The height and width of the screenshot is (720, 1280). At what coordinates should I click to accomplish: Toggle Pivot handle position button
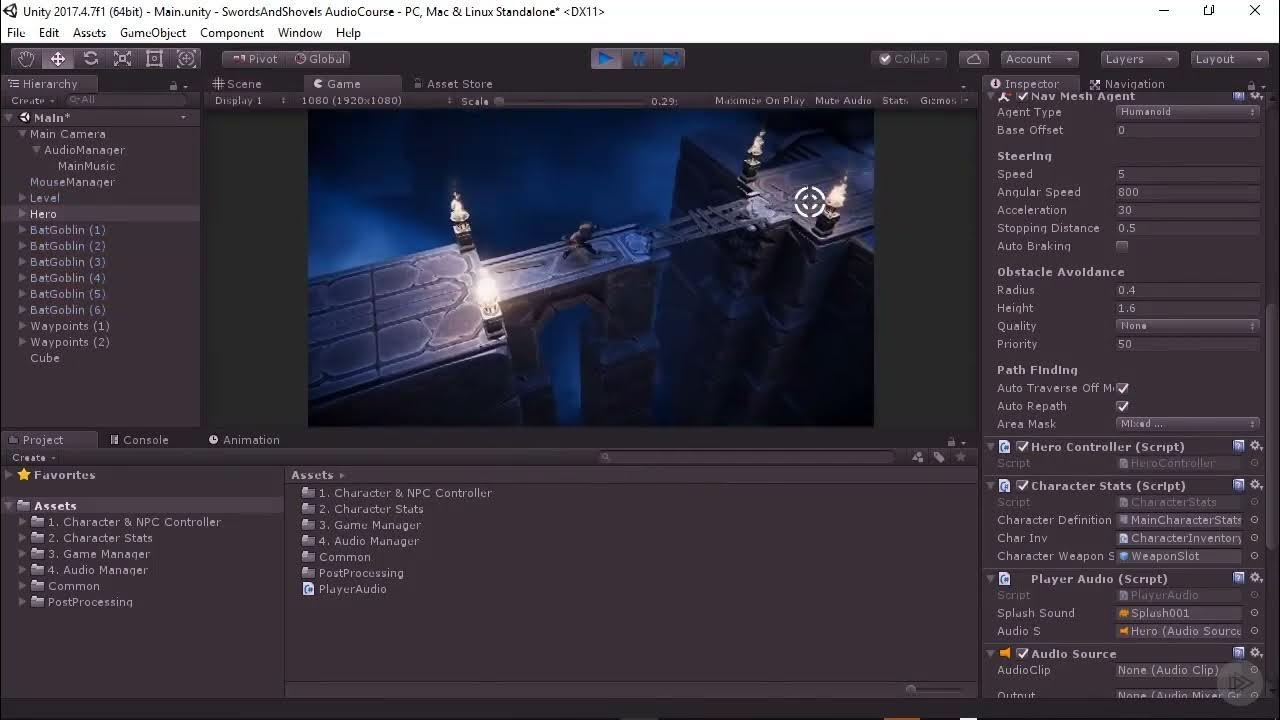[255, 59]
